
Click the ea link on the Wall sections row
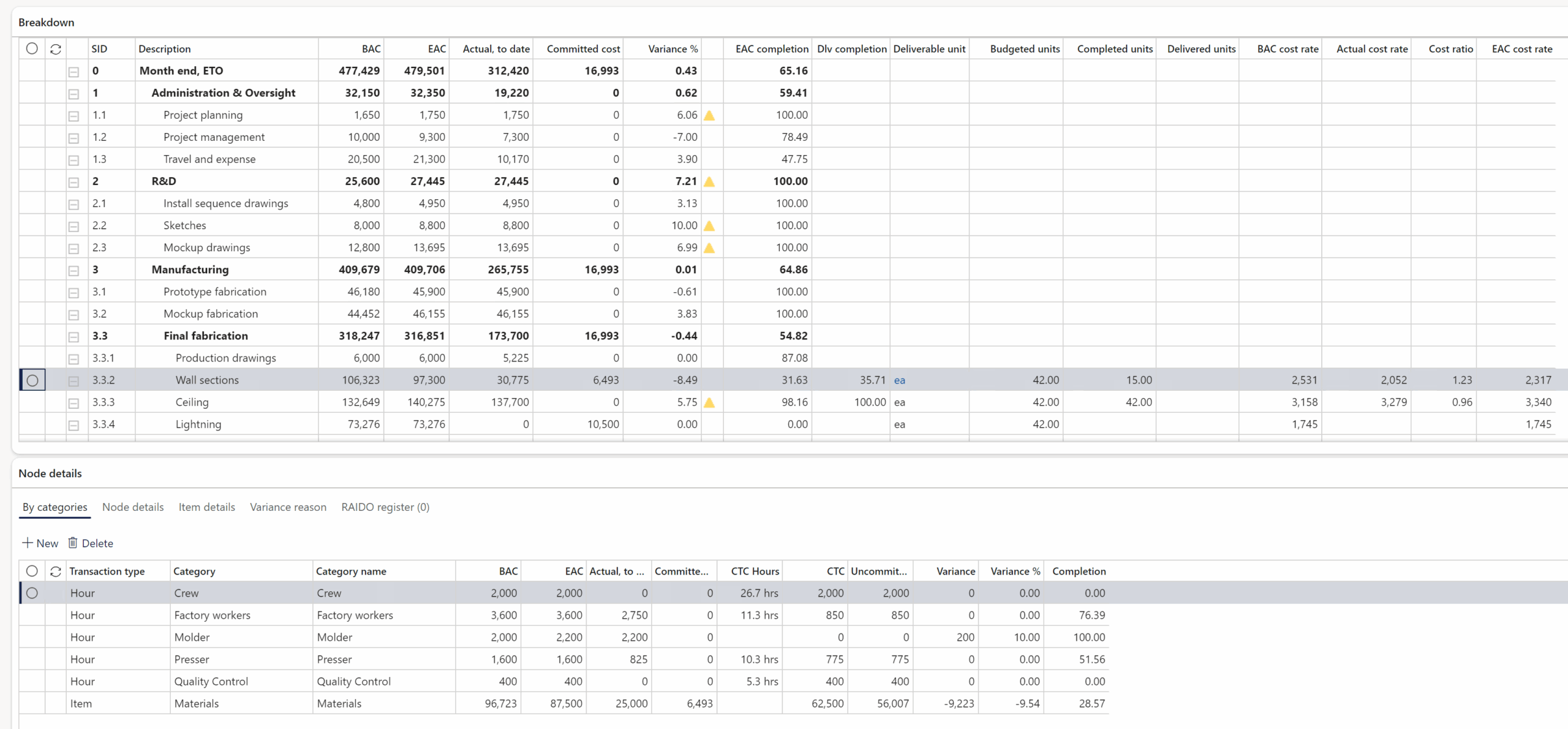[x=900, y=380]
